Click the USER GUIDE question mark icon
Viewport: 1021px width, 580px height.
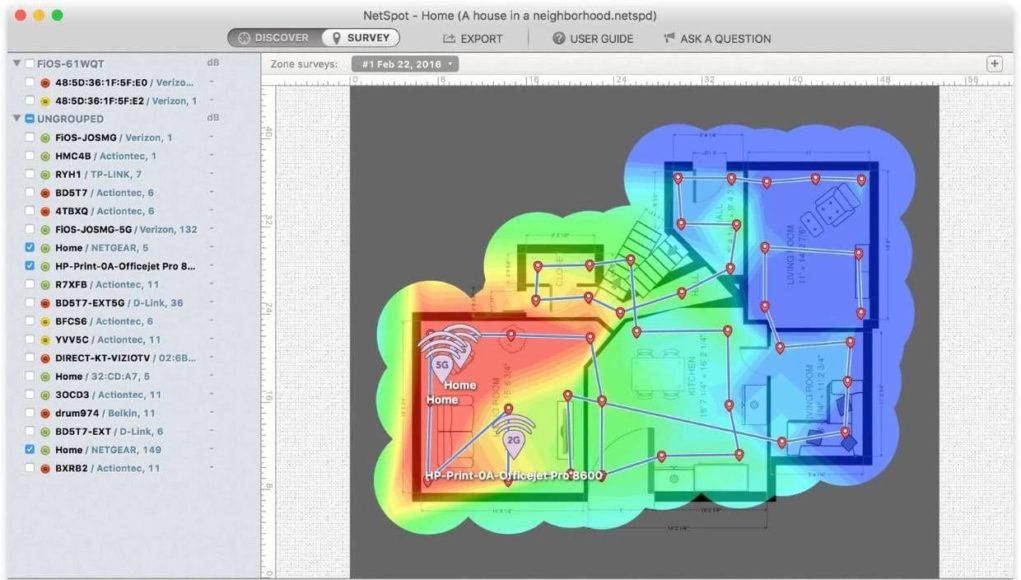(559, 38)
